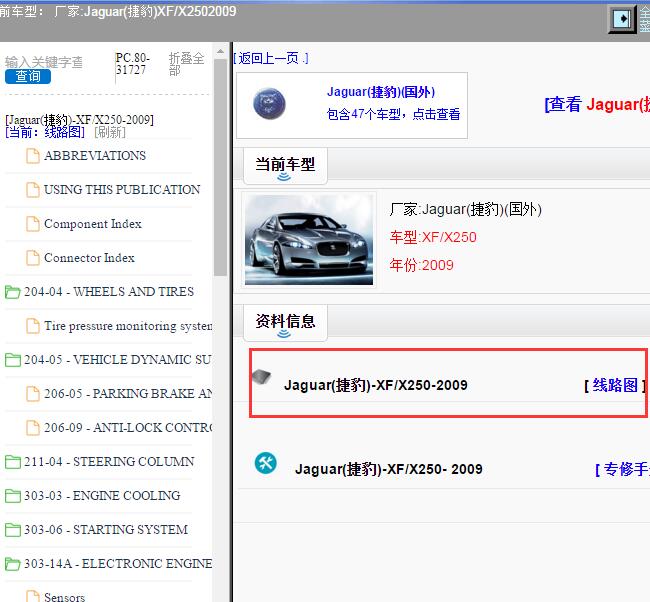Expand the 211-04 STEERING COLUMN folder icon
Viewport: 650px width, 602px height.
click(x=12, y=462)
